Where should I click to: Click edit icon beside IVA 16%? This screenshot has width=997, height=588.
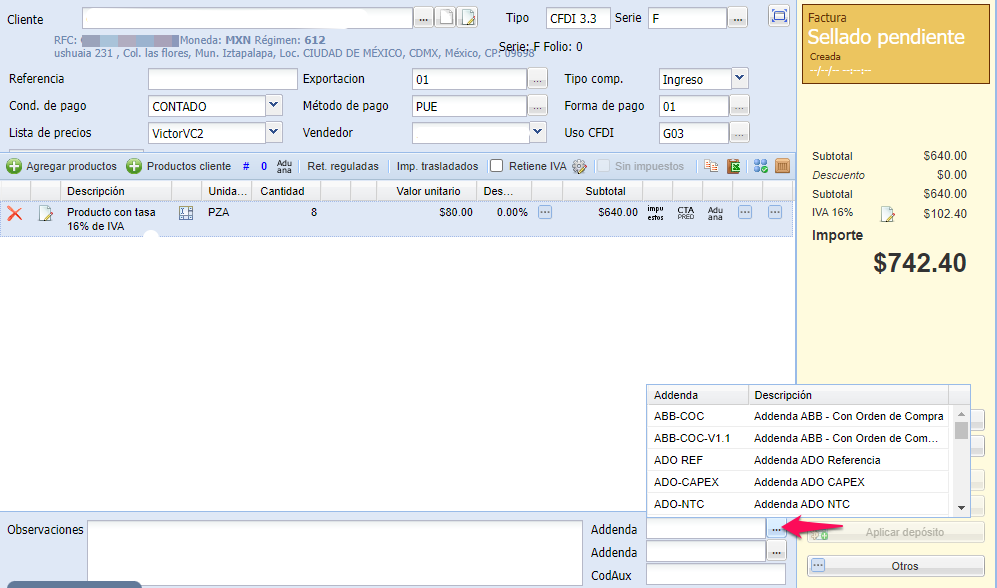point(886,213)
